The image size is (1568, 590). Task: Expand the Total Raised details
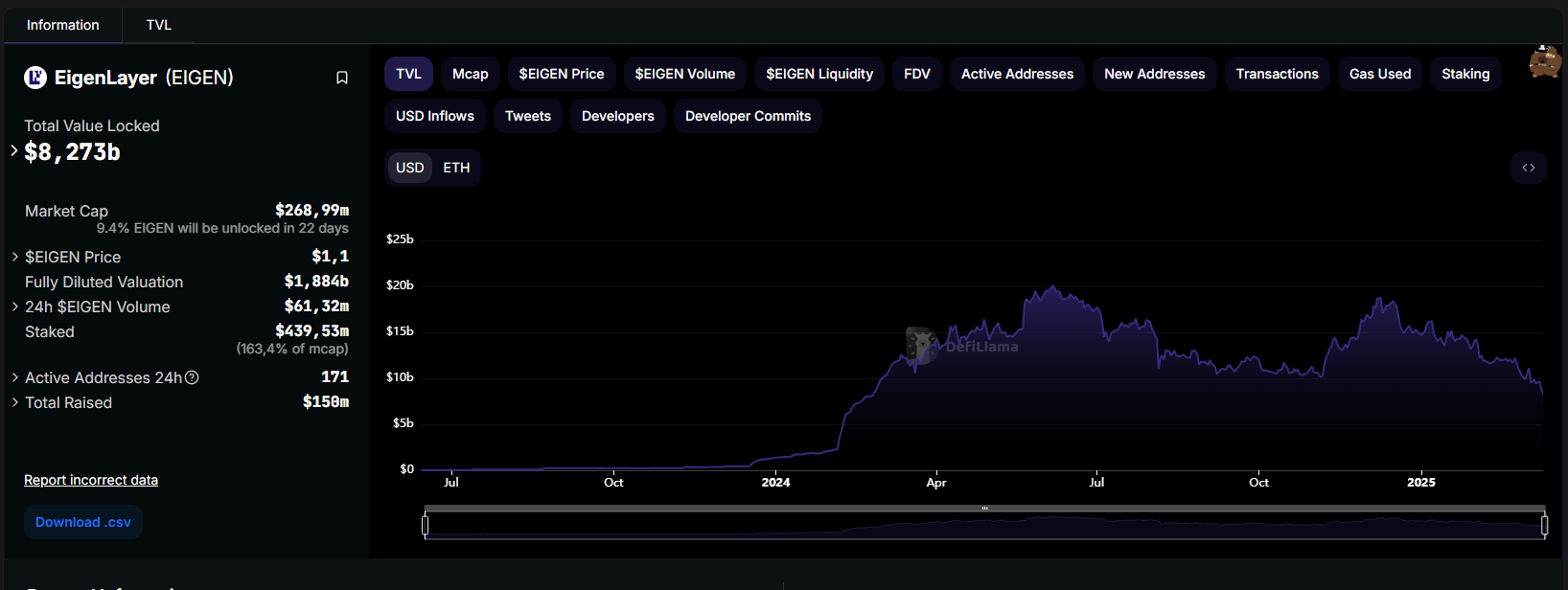pyautogui.click(x=15, y=402)
